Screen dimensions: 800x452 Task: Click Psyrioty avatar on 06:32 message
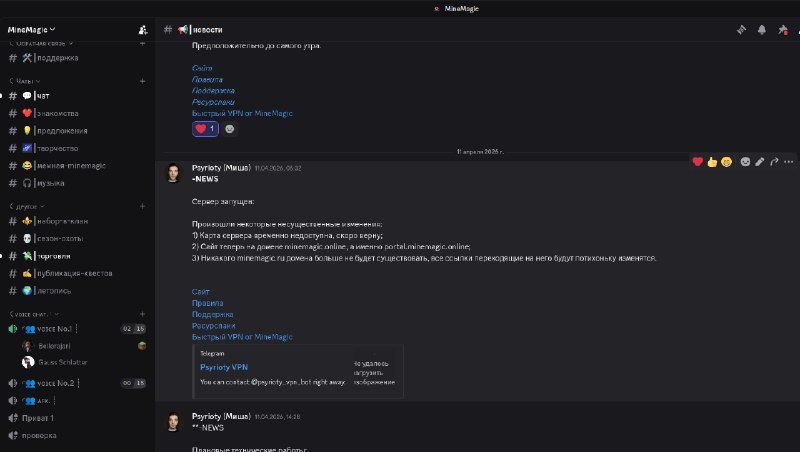tap(173, 172)
